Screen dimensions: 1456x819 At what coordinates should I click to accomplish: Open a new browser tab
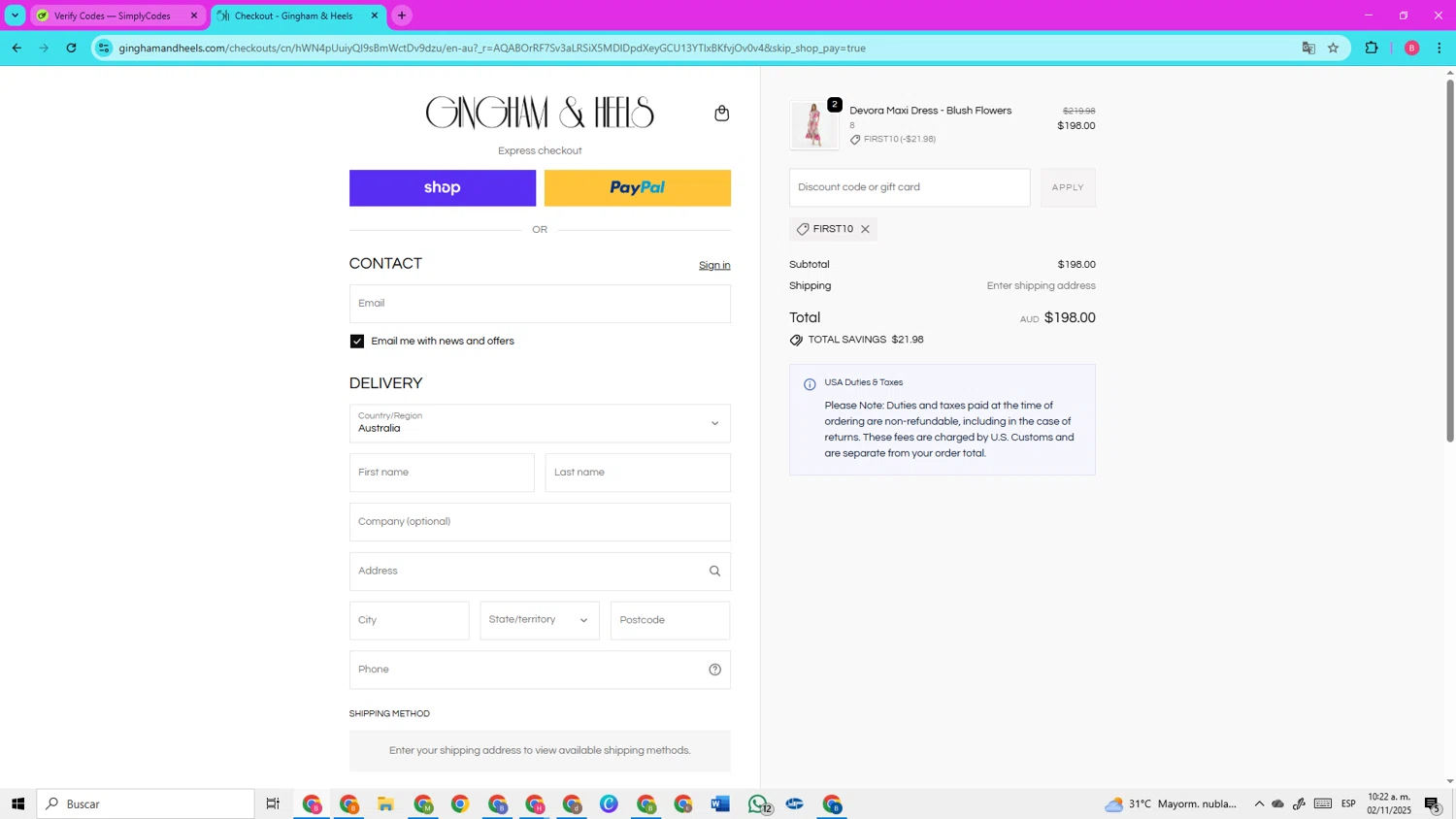[402, 16]
